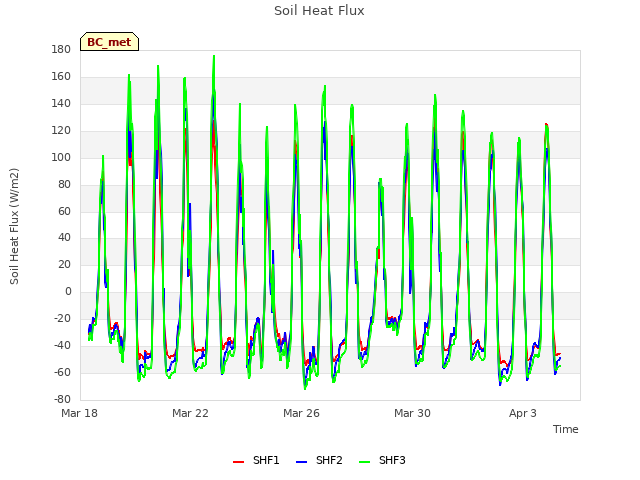Click the tallest green SHF3 peak near 176
The height and width of the screenshot is (480, 640).
coord(213,57)
